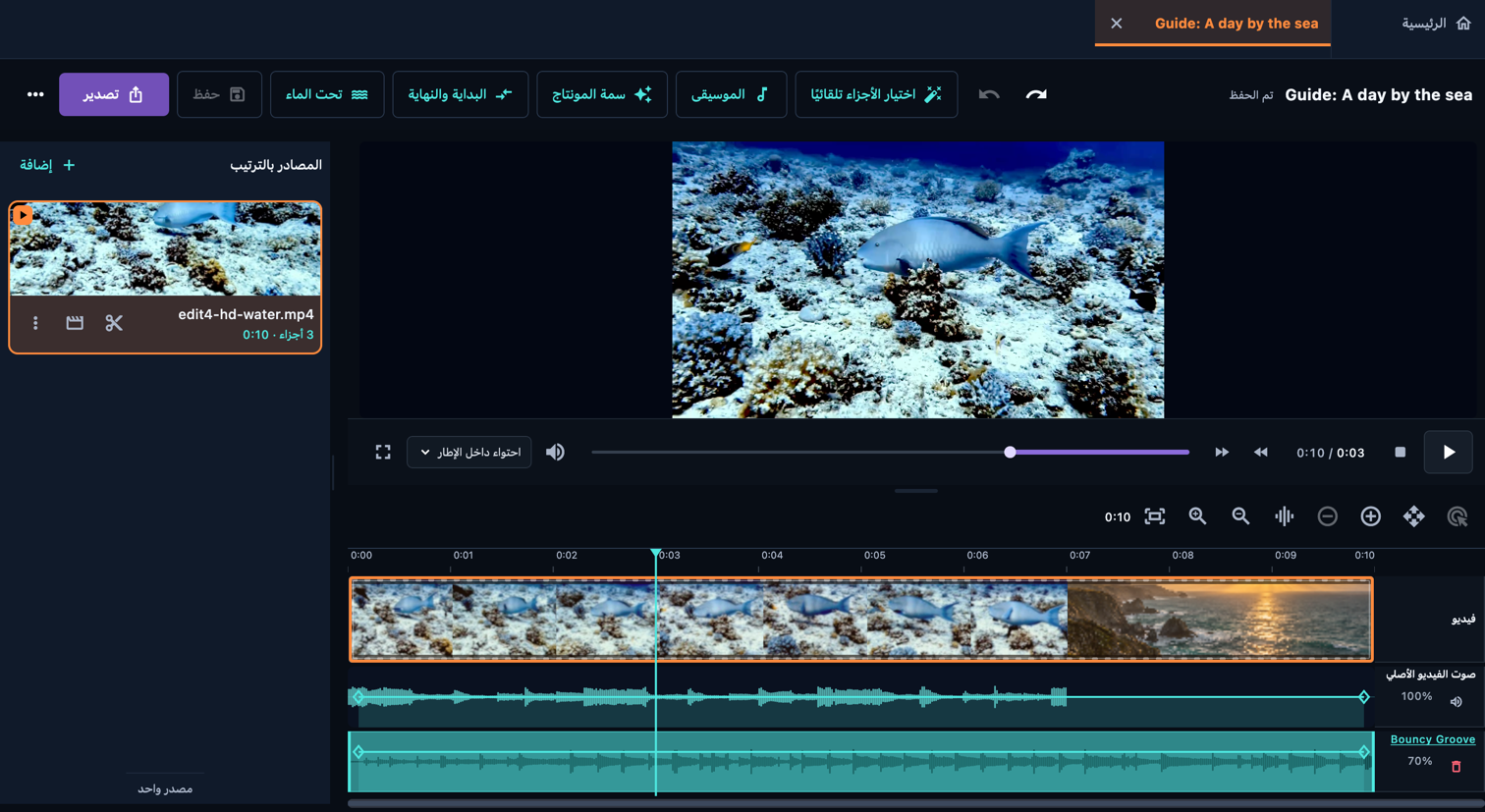
Task: Enter fullscreen preview mode
Action: tap(383, 452)
